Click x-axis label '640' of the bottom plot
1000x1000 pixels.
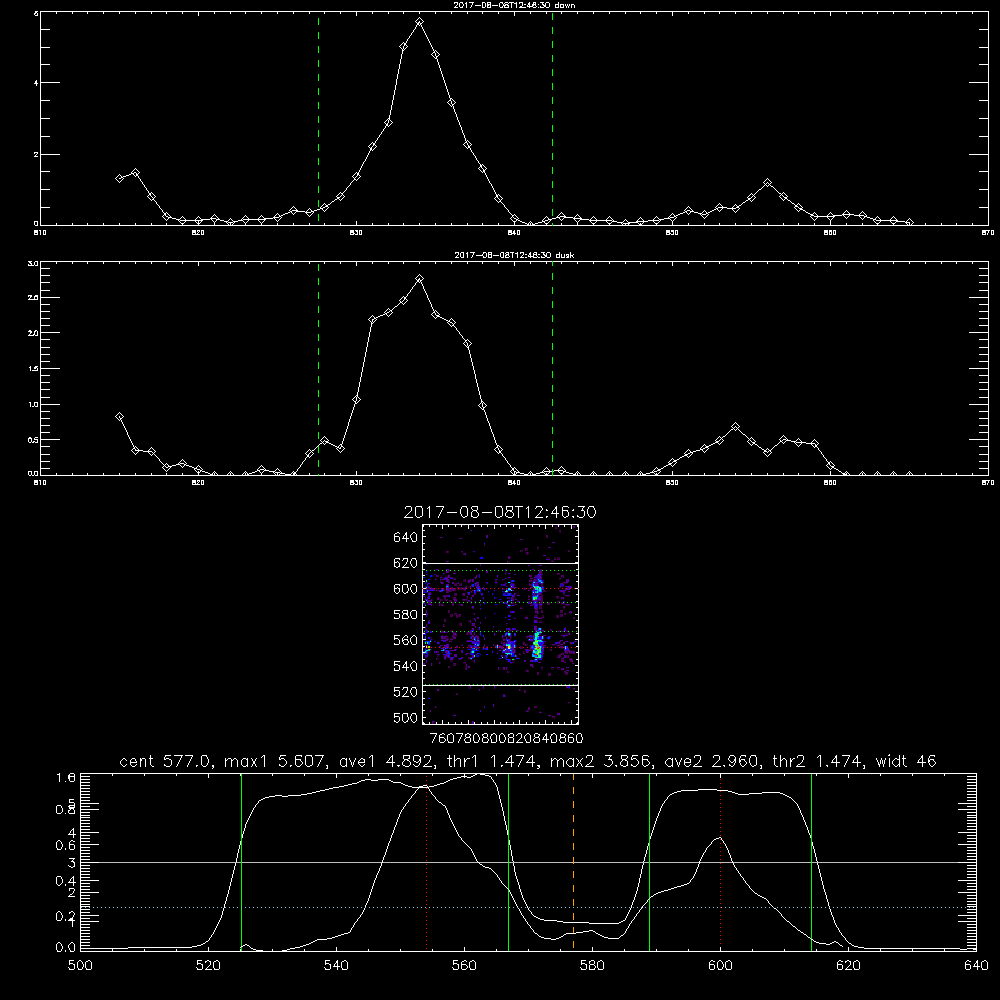pos(976,966)
